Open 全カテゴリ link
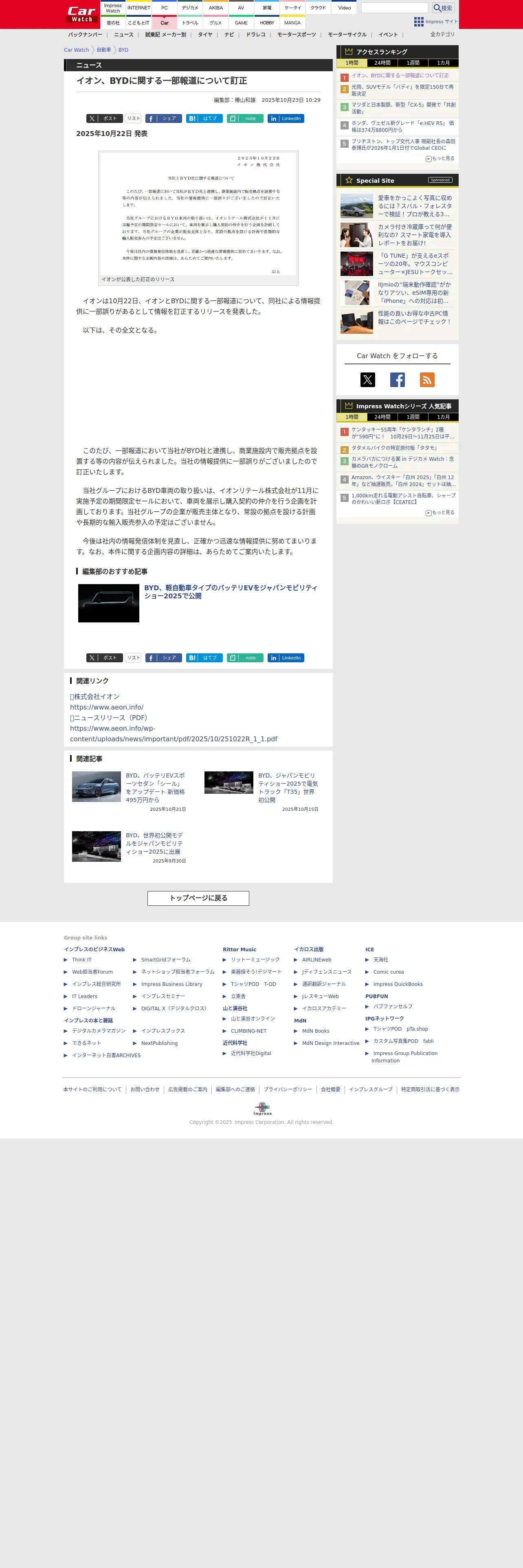Screen dimensions: 523x1568 (443, 34)
